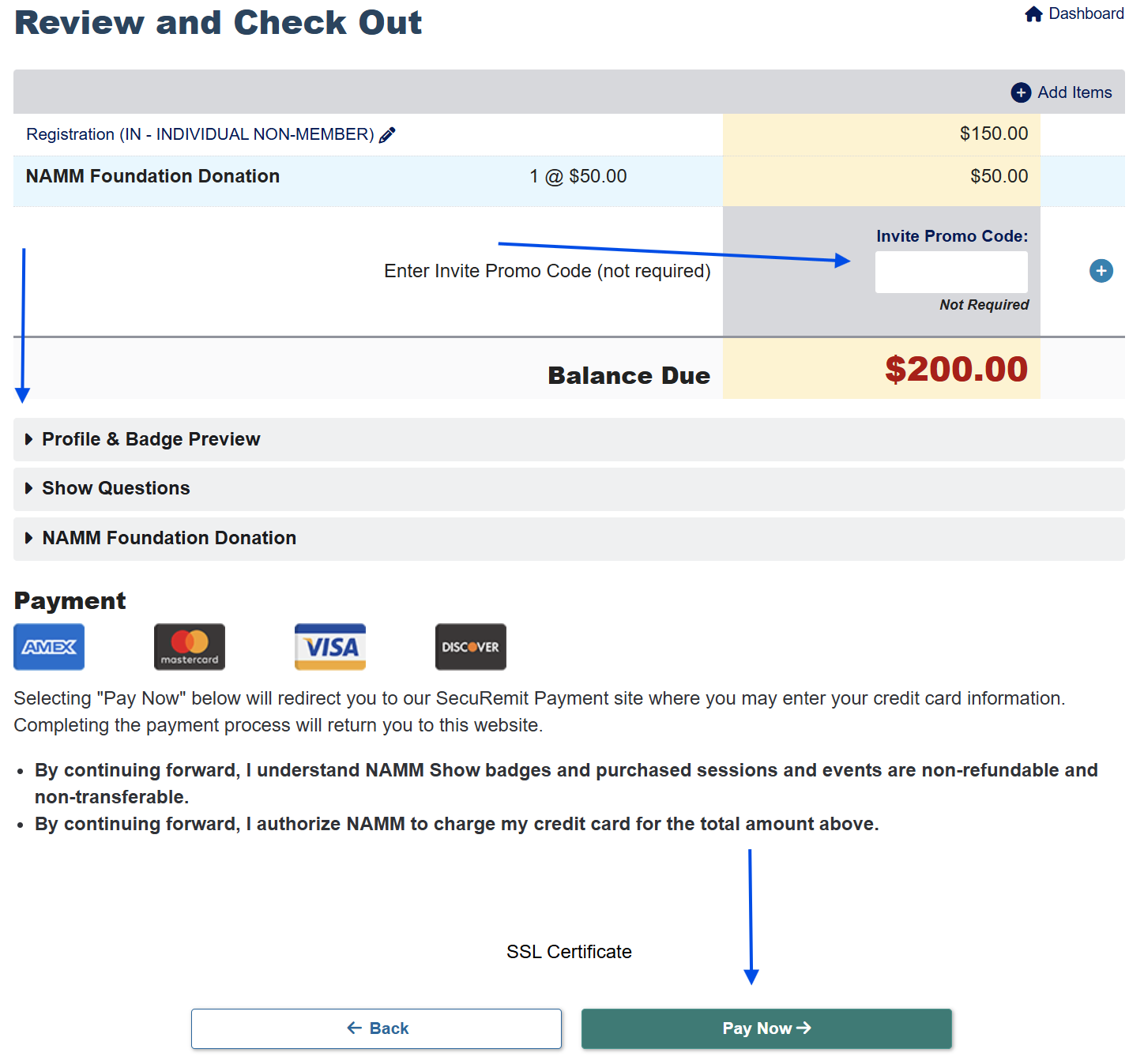Click the Balance Due label
The height and width of the screenshot is (1064, 1144).
tap(629, 375)
